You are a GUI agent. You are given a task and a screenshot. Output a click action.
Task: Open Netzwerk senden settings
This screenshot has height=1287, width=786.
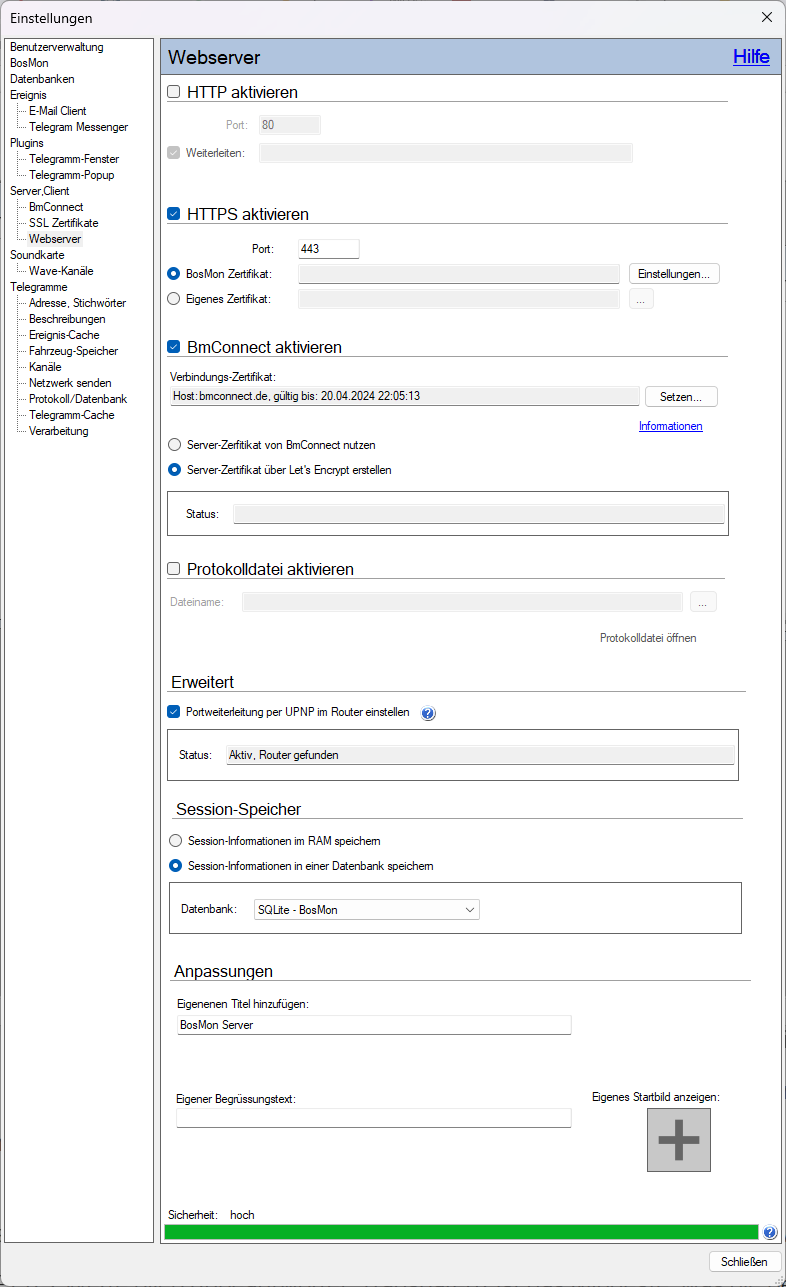pyautogui.click(x=70, y=383)
